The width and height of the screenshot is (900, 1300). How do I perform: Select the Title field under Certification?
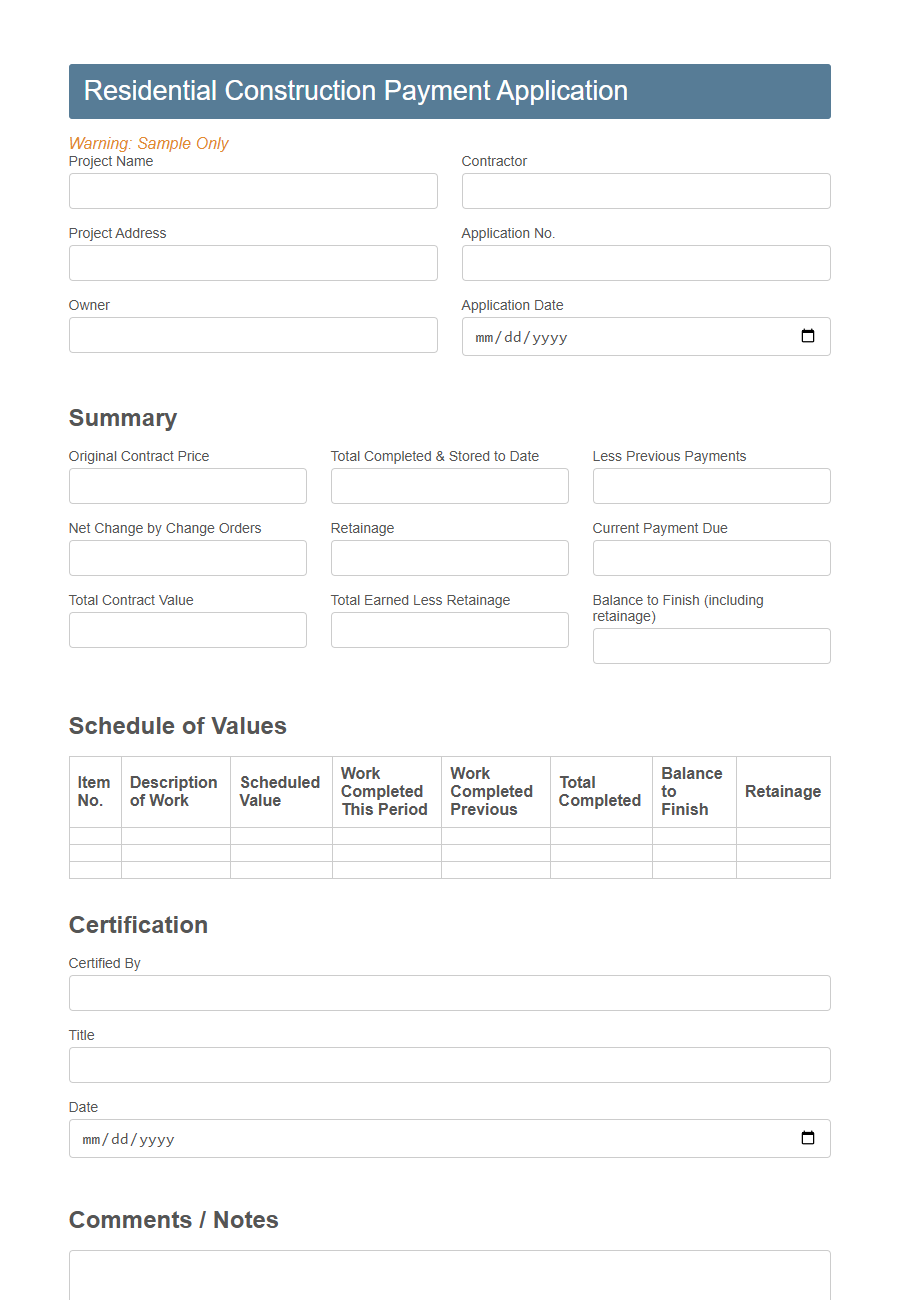(449, 1065)
